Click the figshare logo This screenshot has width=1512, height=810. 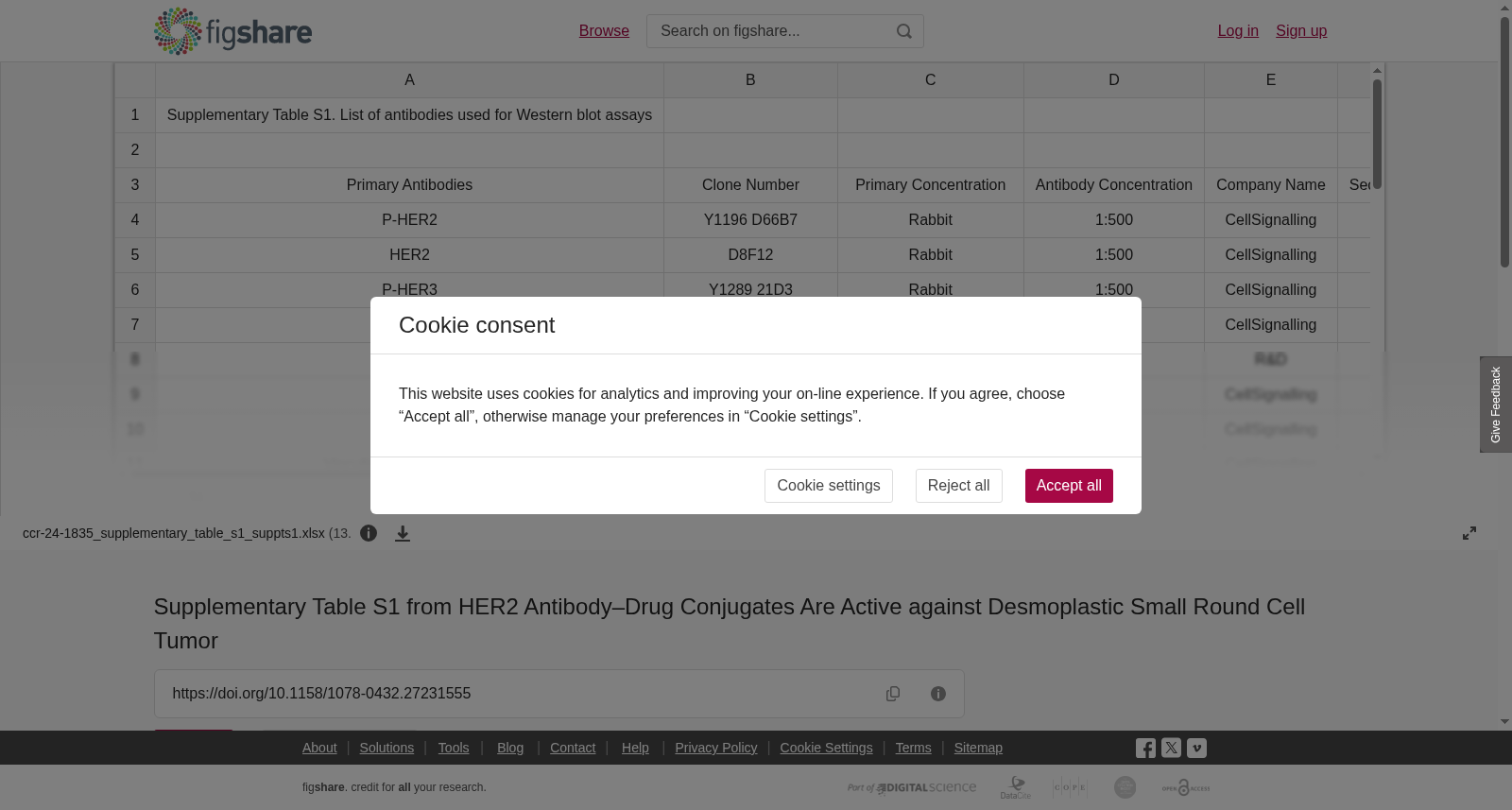(232, 31)
